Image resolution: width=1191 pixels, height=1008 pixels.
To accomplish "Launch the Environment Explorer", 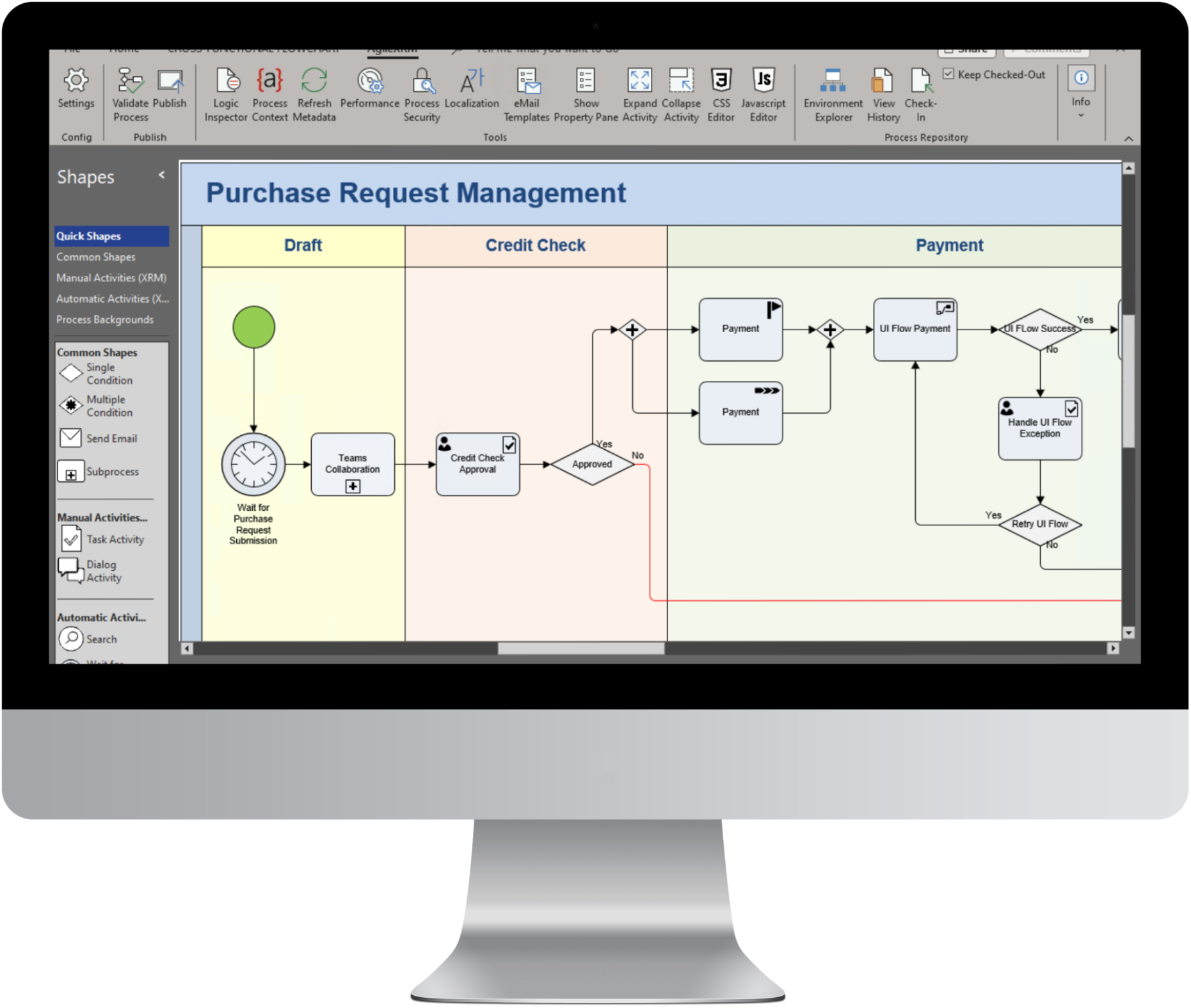I will (x=833, y=94).
